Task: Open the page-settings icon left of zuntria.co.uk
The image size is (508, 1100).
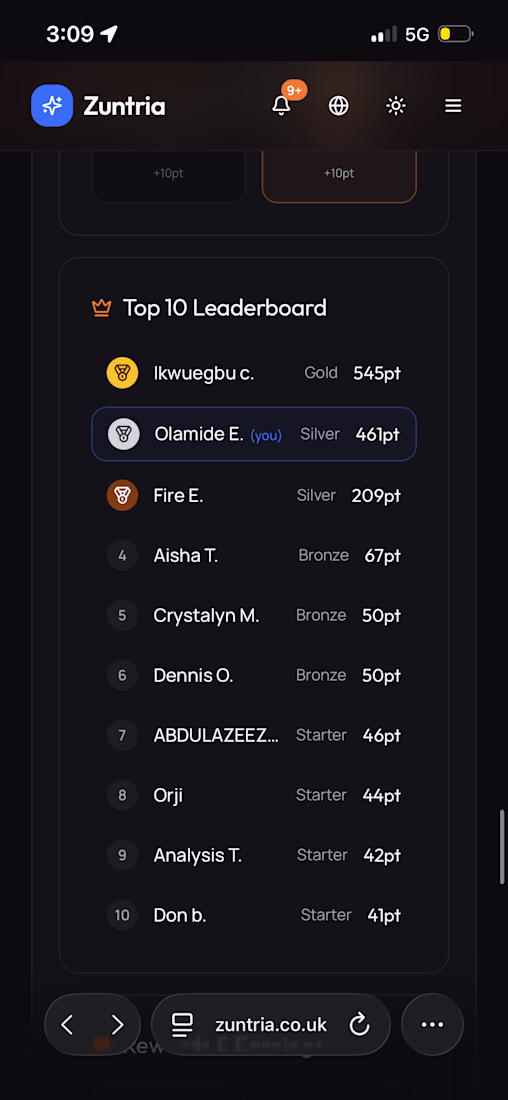Action: (x=182, y=1025)
